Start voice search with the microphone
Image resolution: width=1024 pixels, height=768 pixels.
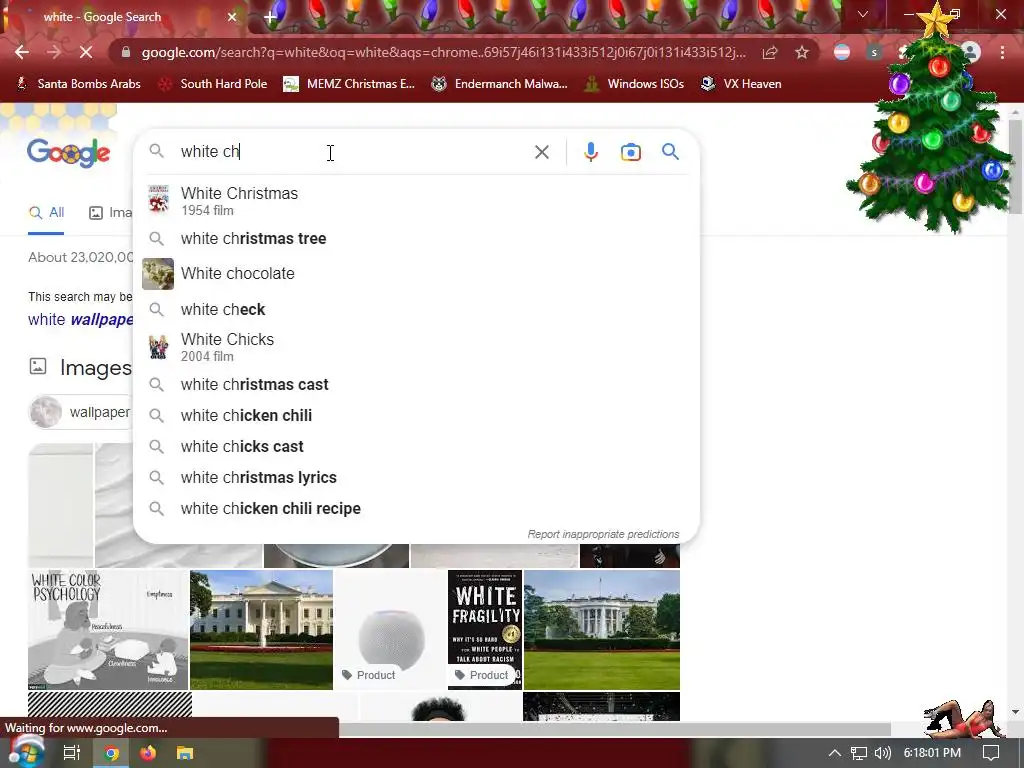590,152
